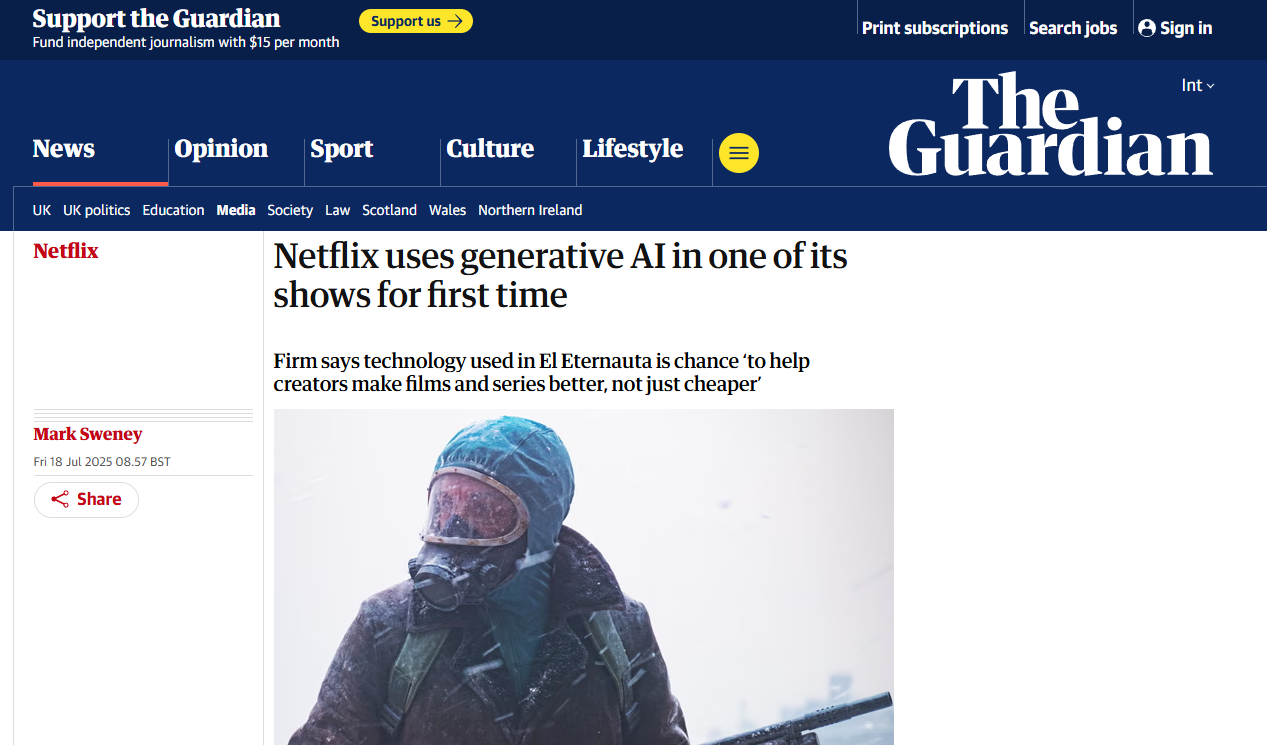Image resolution: width=1267 pixels, height=745 pixels.
Task: Expand the Int edition dropdown
Action: [x=1198, y=86]
